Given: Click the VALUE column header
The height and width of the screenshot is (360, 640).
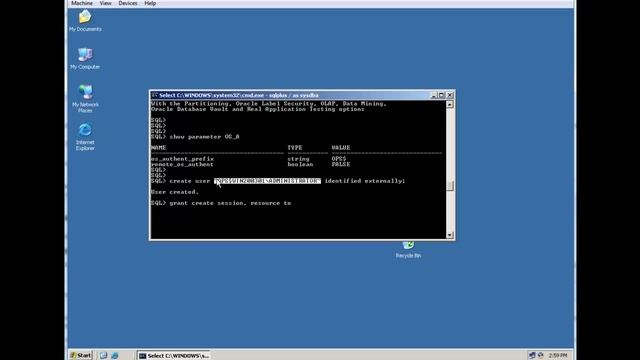Looking at the screenshot, I should [341, 148].
